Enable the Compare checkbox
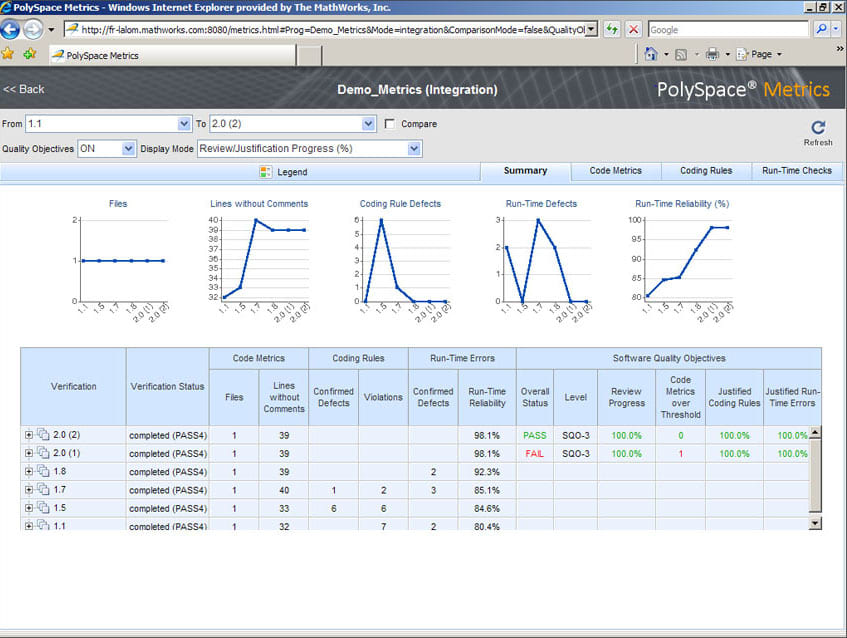The image size is (847, 638). click(x=388, y=124)
